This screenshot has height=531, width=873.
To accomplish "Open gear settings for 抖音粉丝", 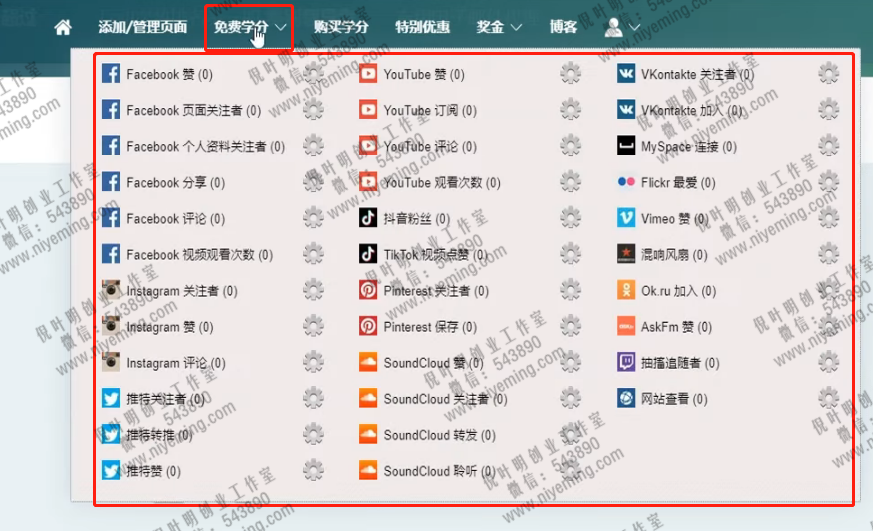I will tap(571, 218).
